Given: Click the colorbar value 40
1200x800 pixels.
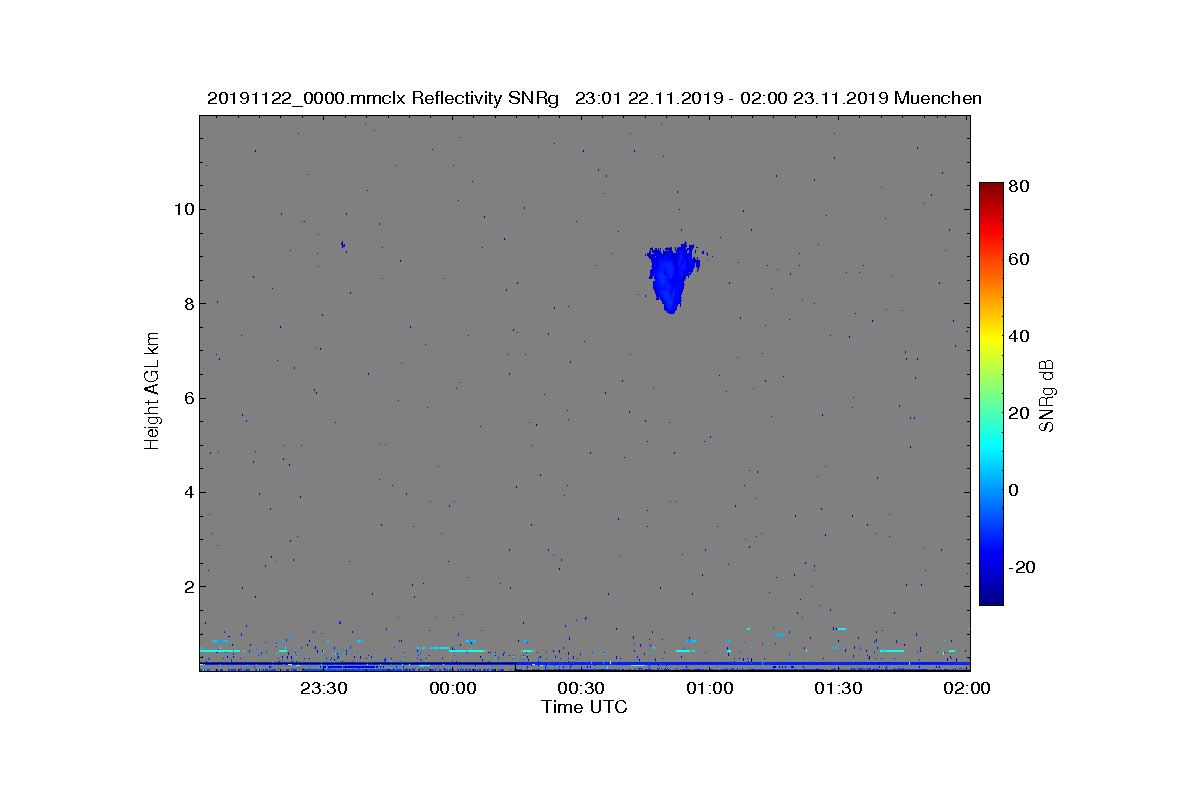Looking at the screenshot, I should point(1020,336).
